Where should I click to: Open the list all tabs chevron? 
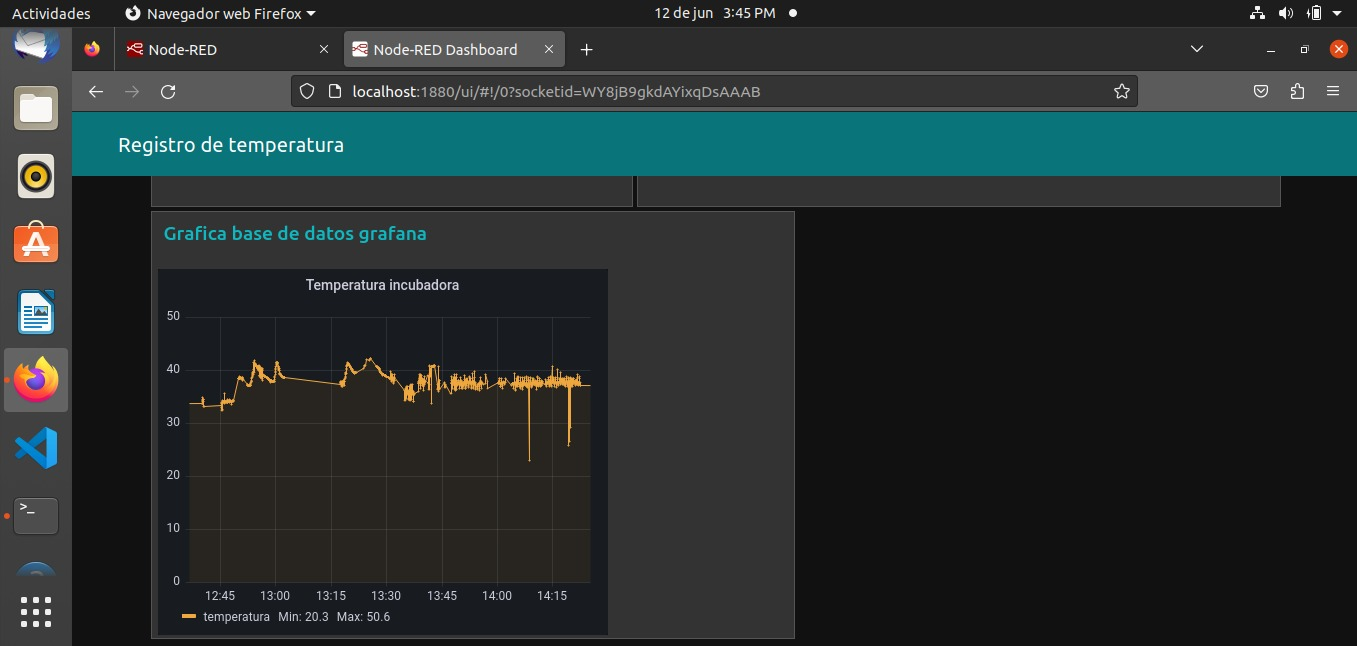1196,49
